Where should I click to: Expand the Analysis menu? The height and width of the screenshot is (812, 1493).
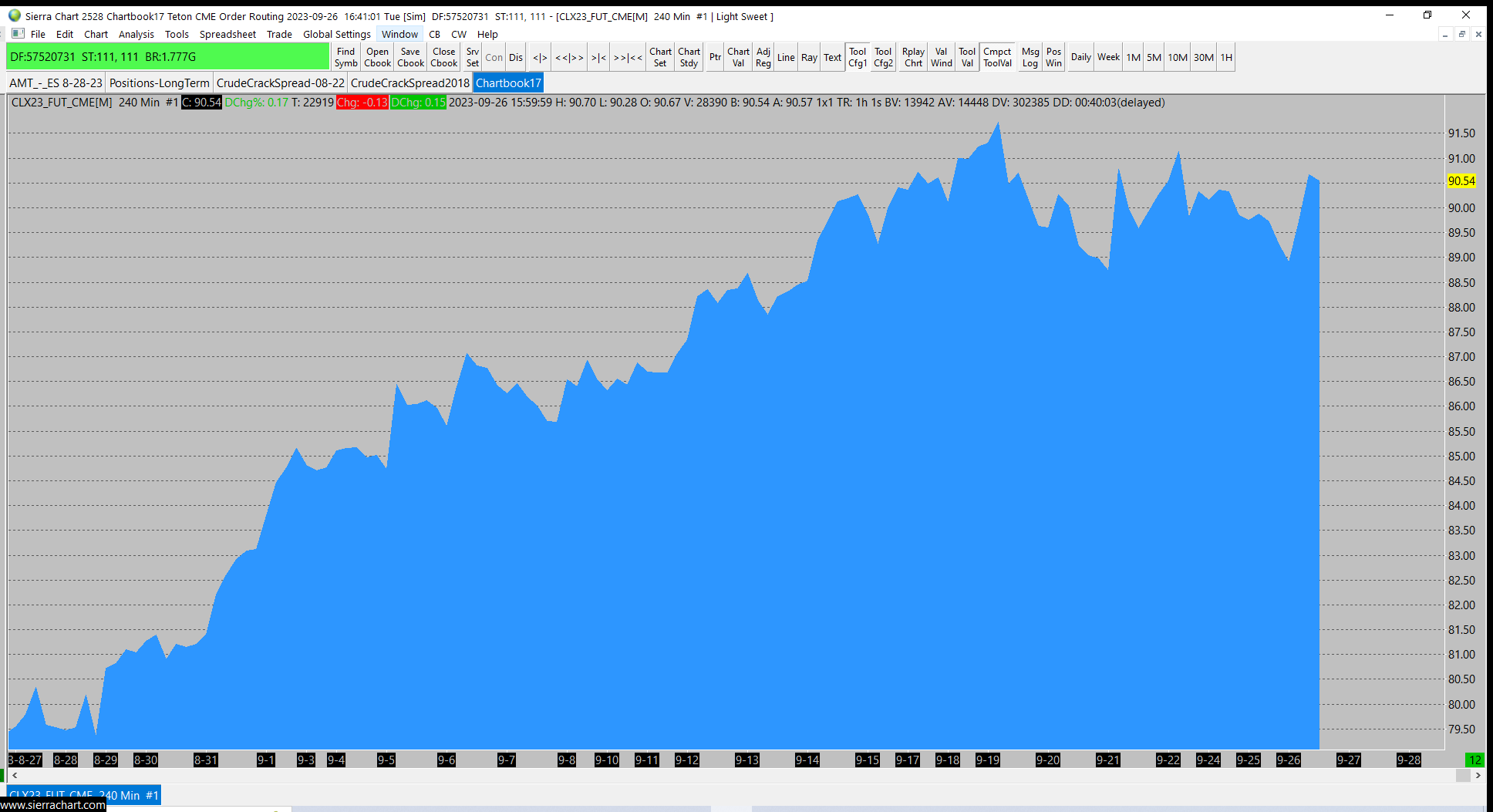click(x=136, y=34)
